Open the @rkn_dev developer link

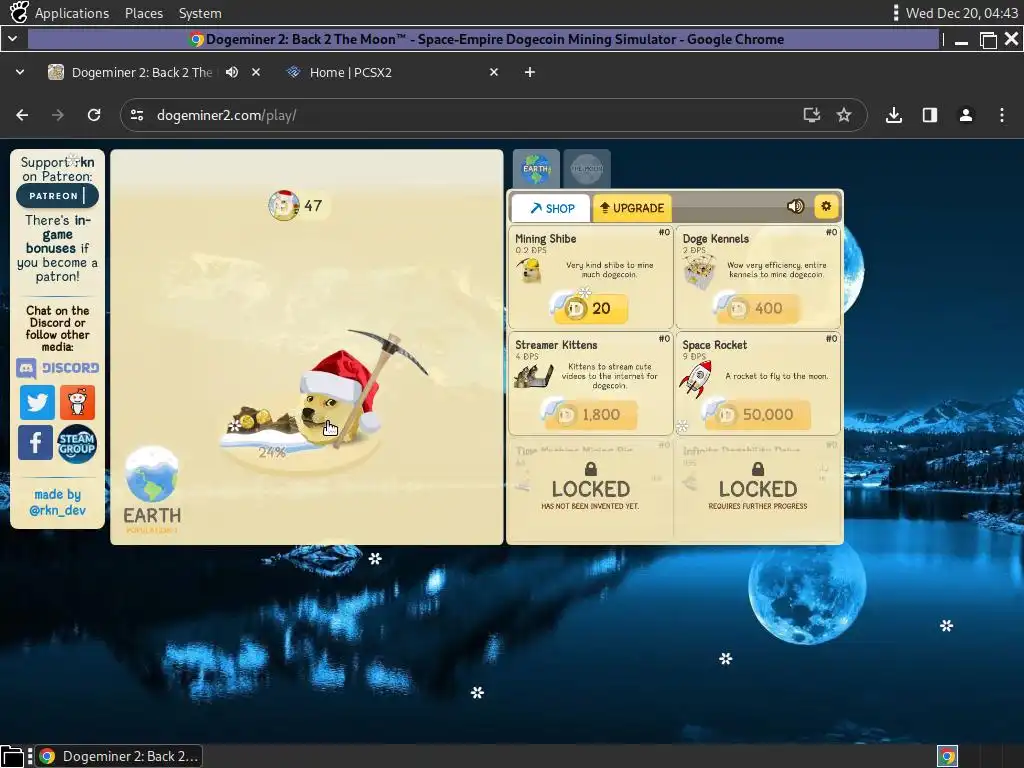pyautogui.click(x=57, y=510)
